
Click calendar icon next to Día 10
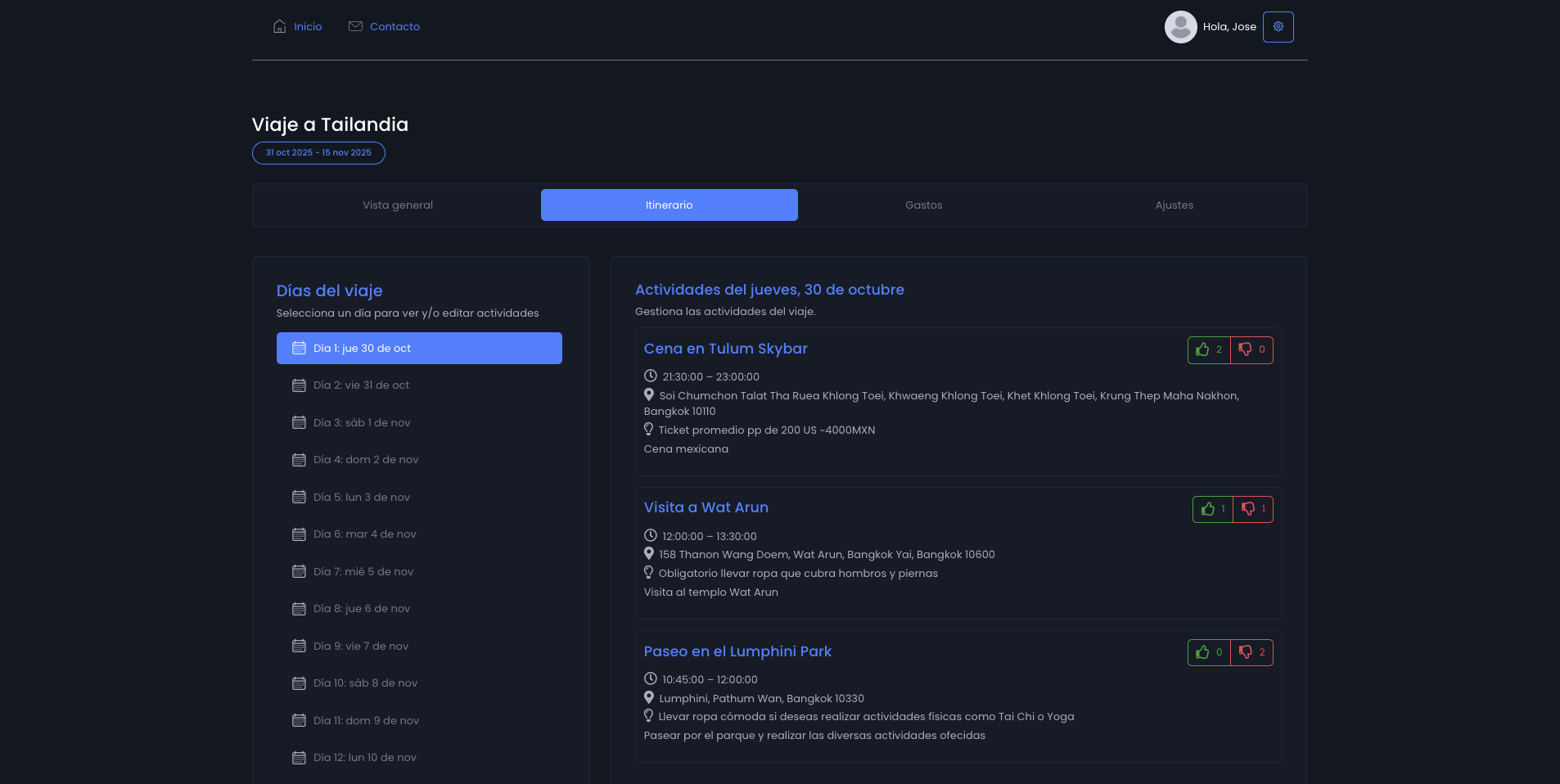(299, 683)
